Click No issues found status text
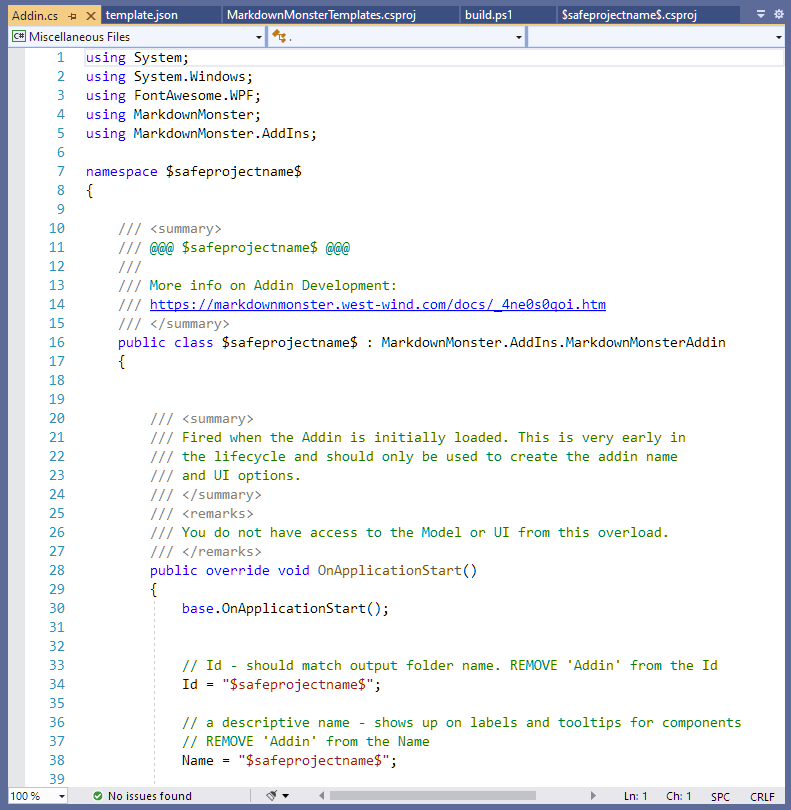The width and height of the screenshot is (791, 810). point(150,796)
